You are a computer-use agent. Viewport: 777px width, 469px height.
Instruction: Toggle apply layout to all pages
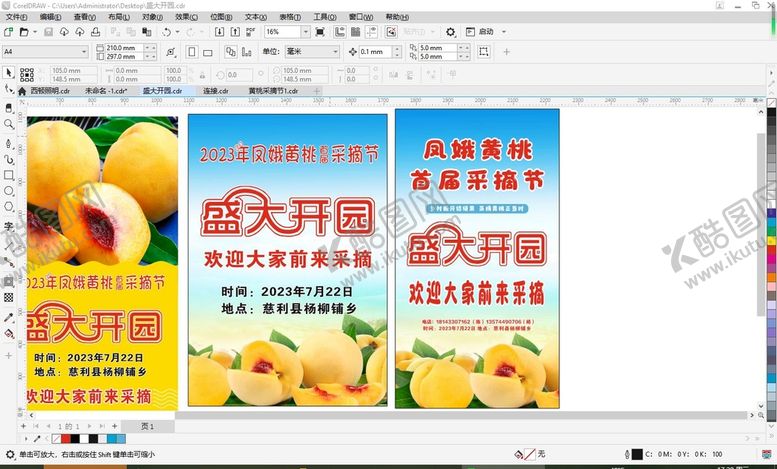click(231, 52)
